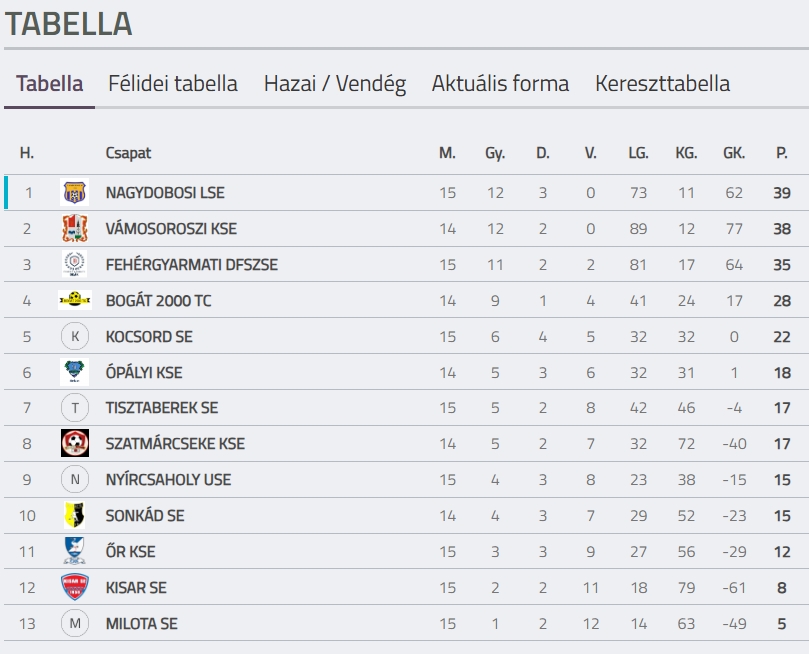Click the P. points column header
Viewport: 809px width, 654px height.
tap(782, 153)
